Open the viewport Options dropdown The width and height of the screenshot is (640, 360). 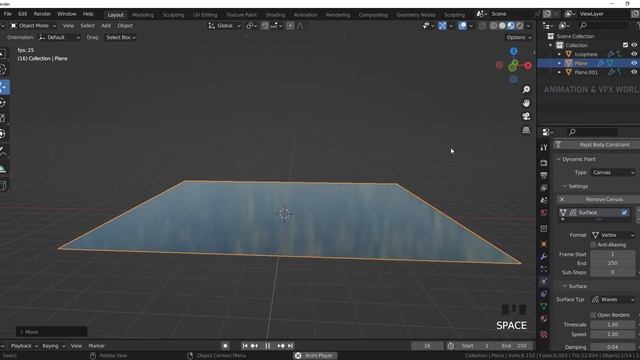coord(519,37)
